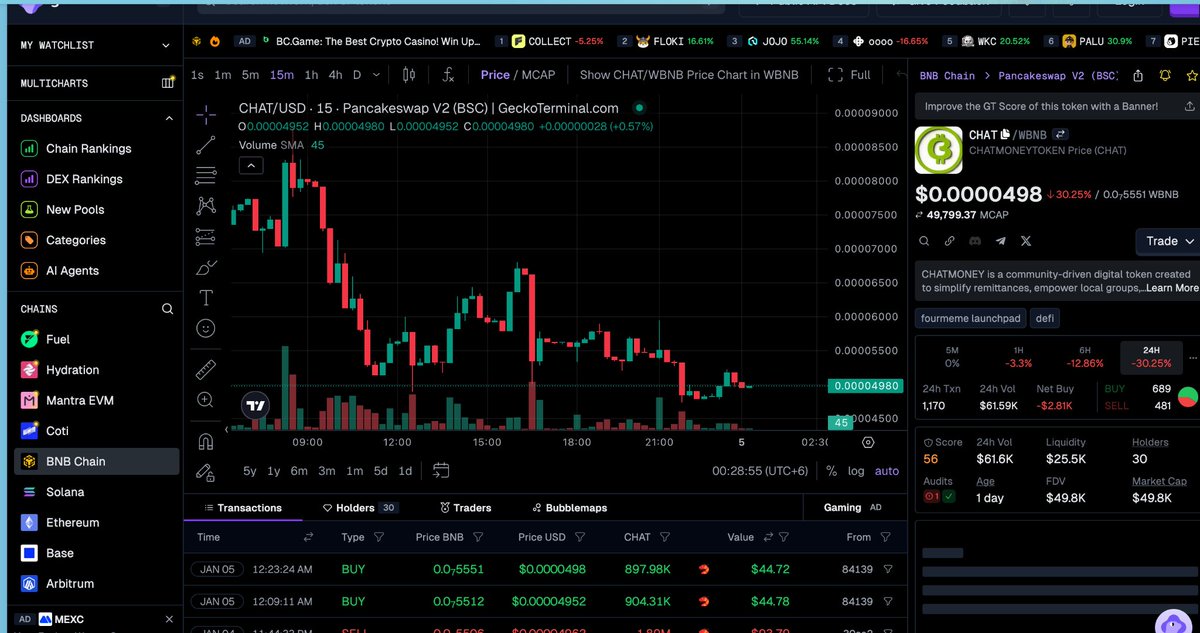This screenshot has width=1200, height=633.
Task: Show CHAT/WBNB Price Chart in WBNB
Action: [x=689, y=75]
